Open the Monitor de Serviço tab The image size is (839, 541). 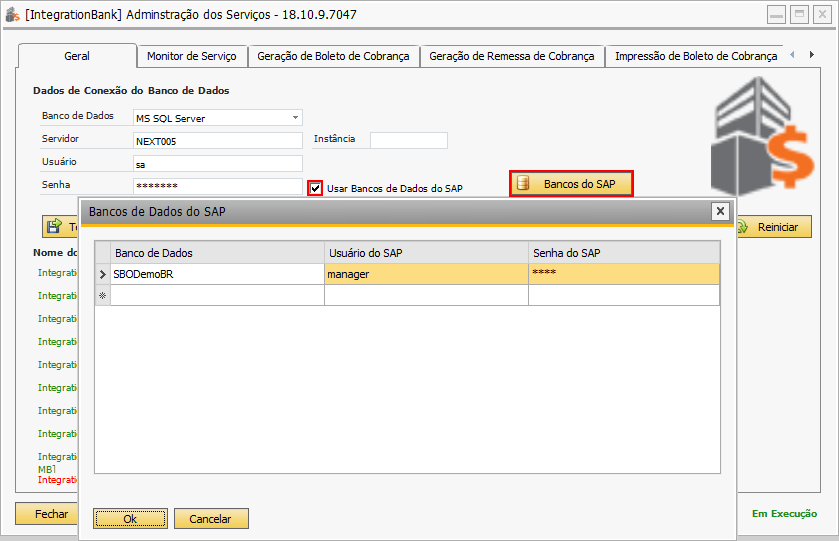(x=192, y=56)
